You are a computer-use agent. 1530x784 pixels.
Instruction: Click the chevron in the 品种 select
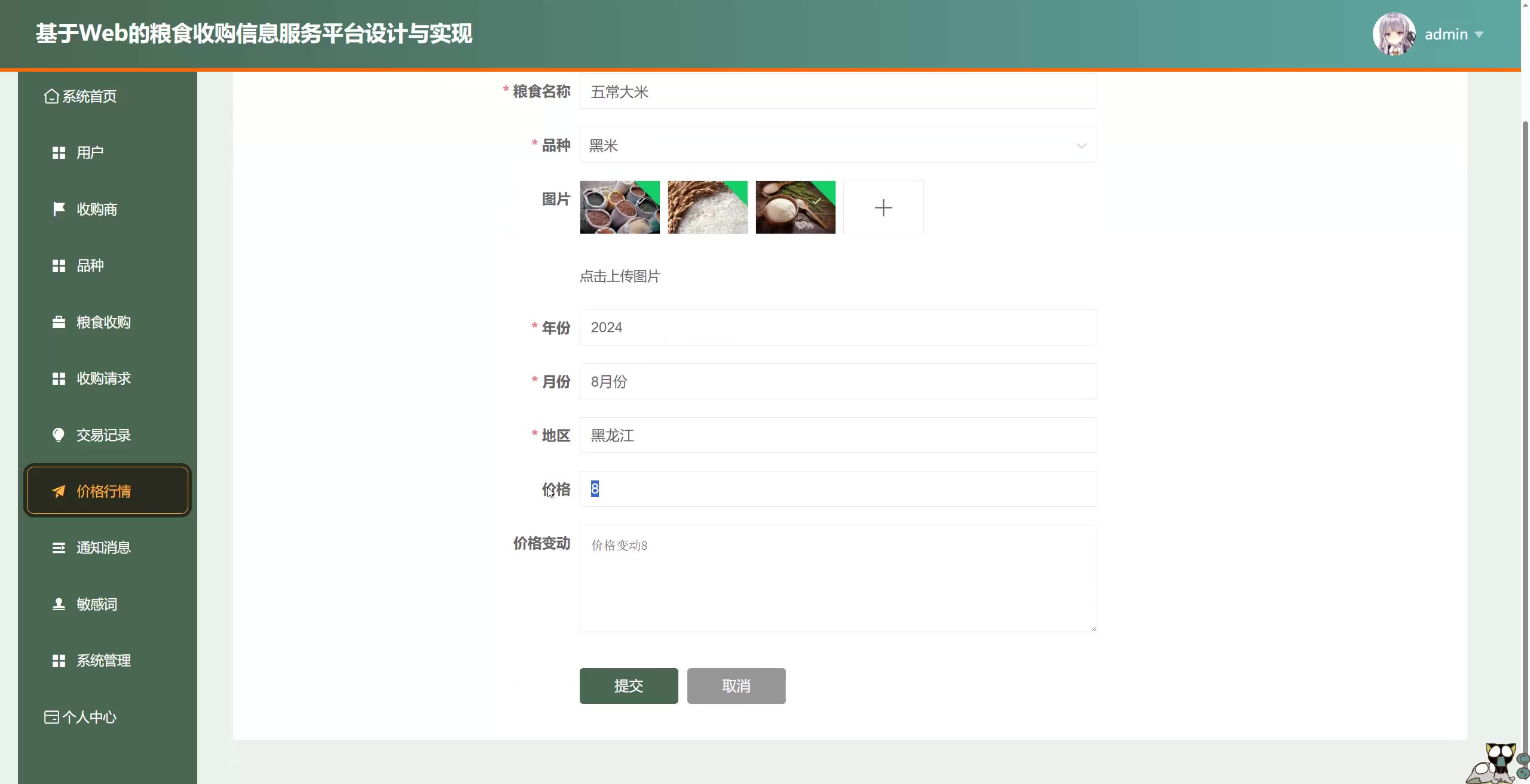coord(1081,146)
